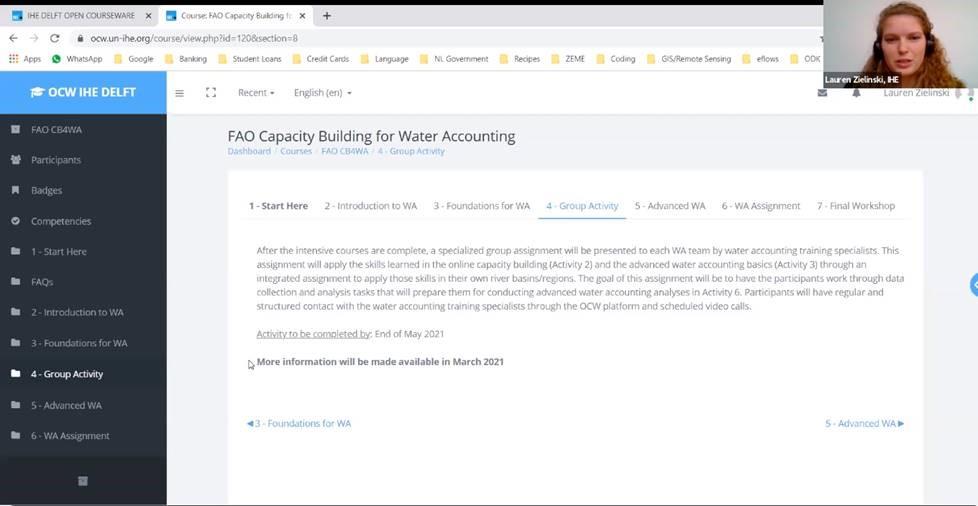The image size is (978, 506).
Task: Click the browser back arrow
Action: [13, 38]
